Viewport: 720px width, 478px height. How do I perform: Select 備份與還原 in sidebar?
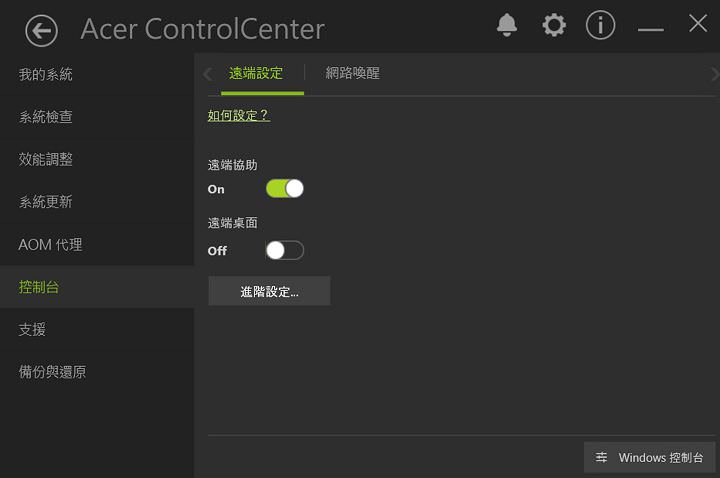tap(52, 372)
